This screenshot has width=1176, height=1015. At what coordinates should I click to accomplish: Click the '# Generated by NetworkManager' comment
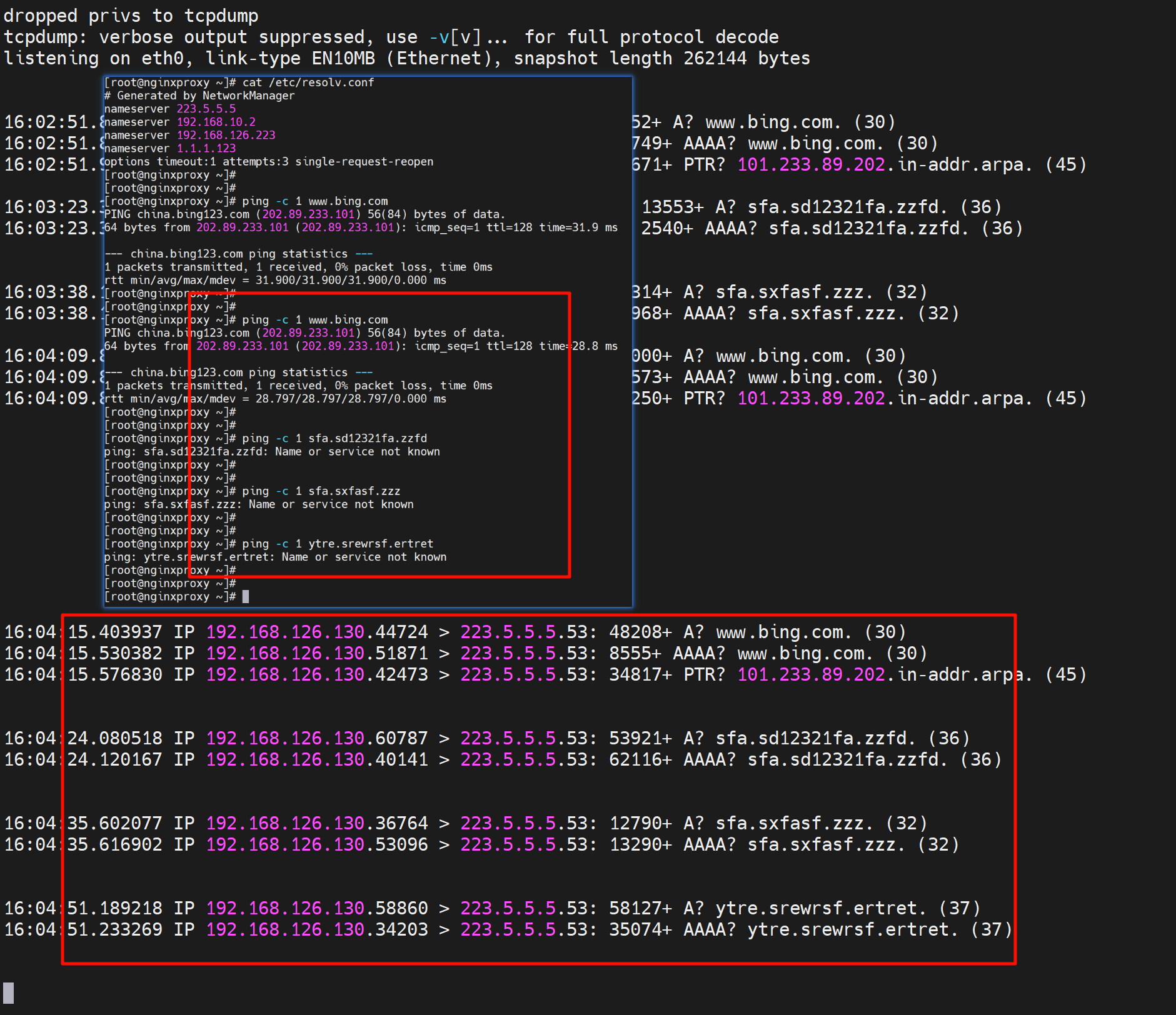[199, 96]
